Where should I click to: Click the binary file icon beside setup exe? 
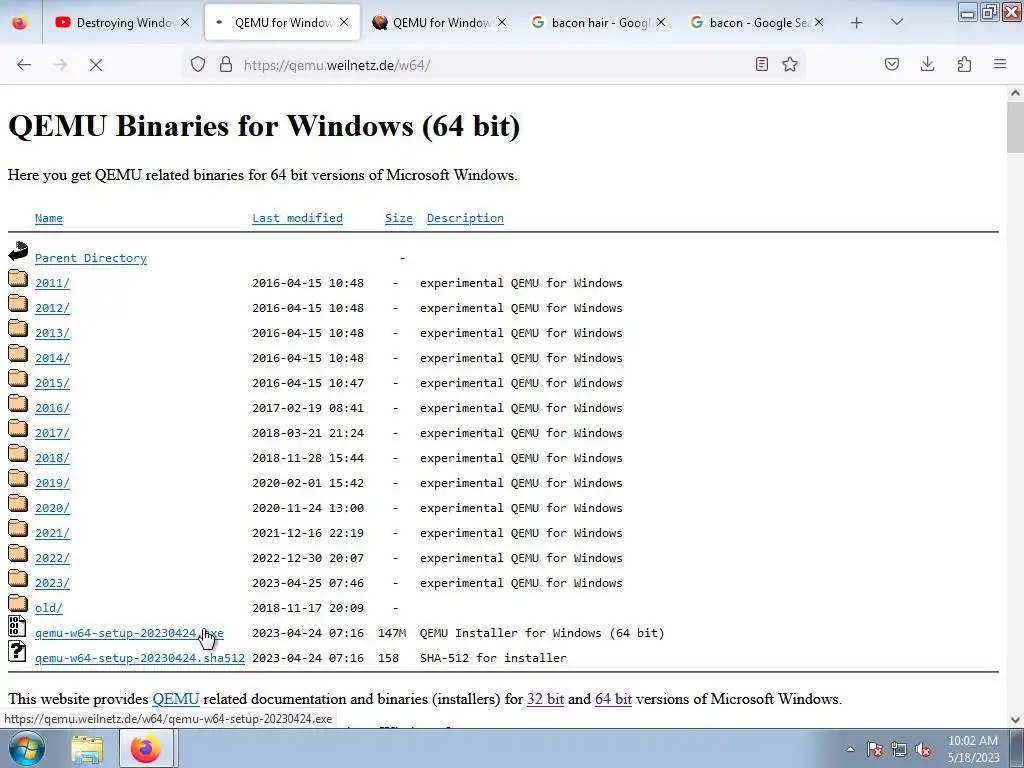[18, 626]
